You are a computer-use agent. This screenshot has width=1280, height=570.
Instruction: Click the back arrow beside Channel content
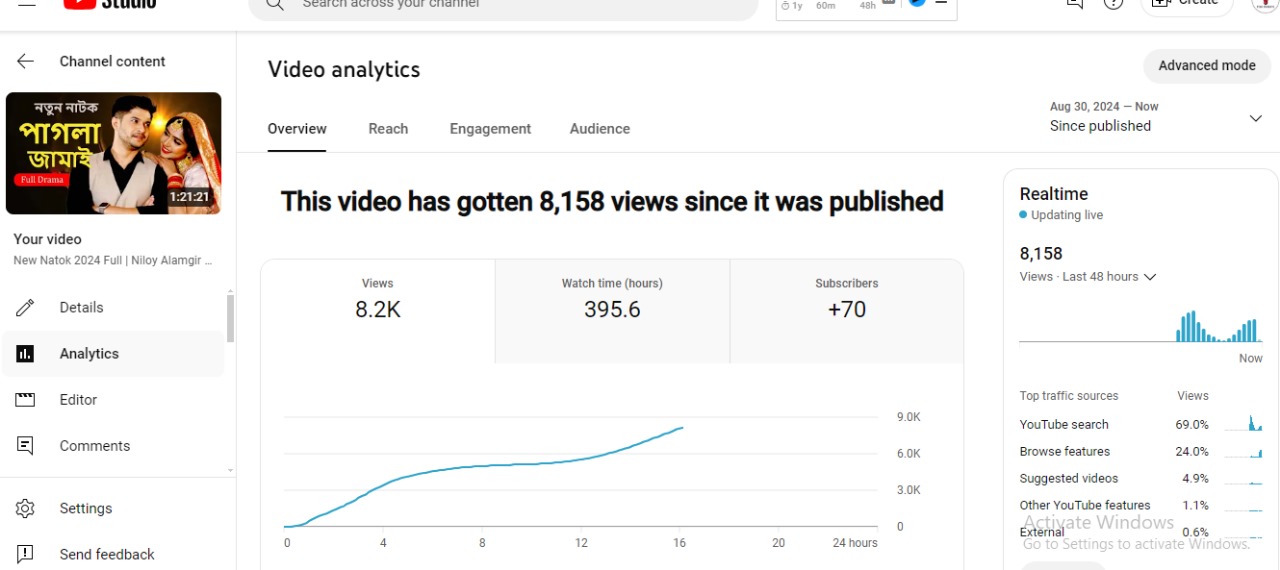pos(25,61)
